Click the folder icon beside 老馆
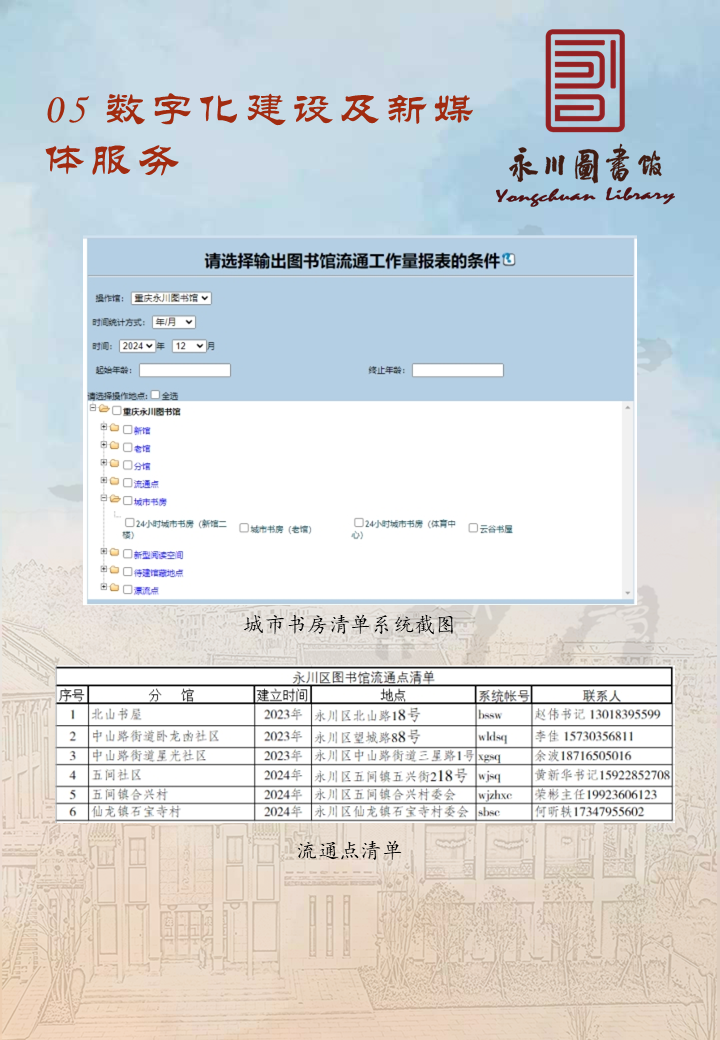This screenshot has width=720, height=1040. tap(115, 446)
